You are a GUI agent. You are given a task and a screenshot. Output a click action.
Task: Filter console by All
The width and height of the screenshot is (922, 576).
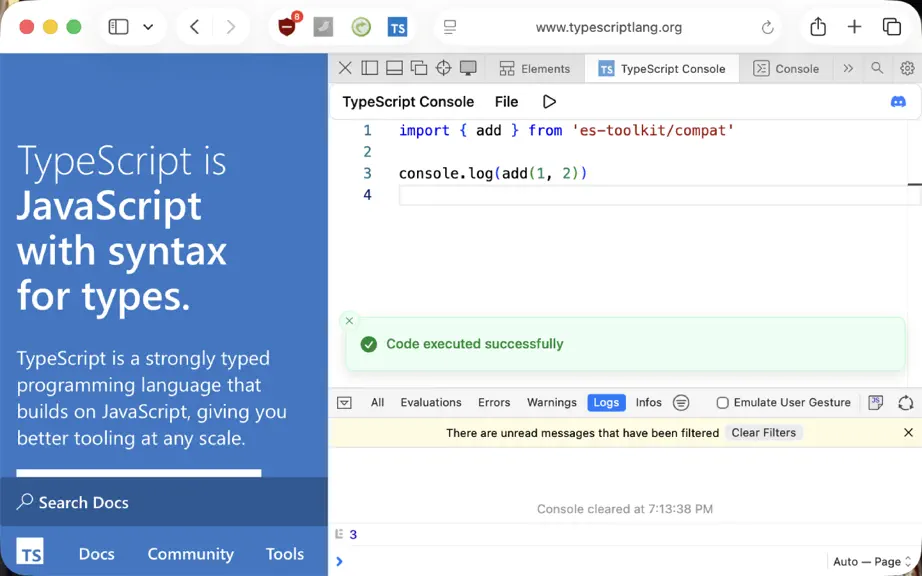(378, 403)
